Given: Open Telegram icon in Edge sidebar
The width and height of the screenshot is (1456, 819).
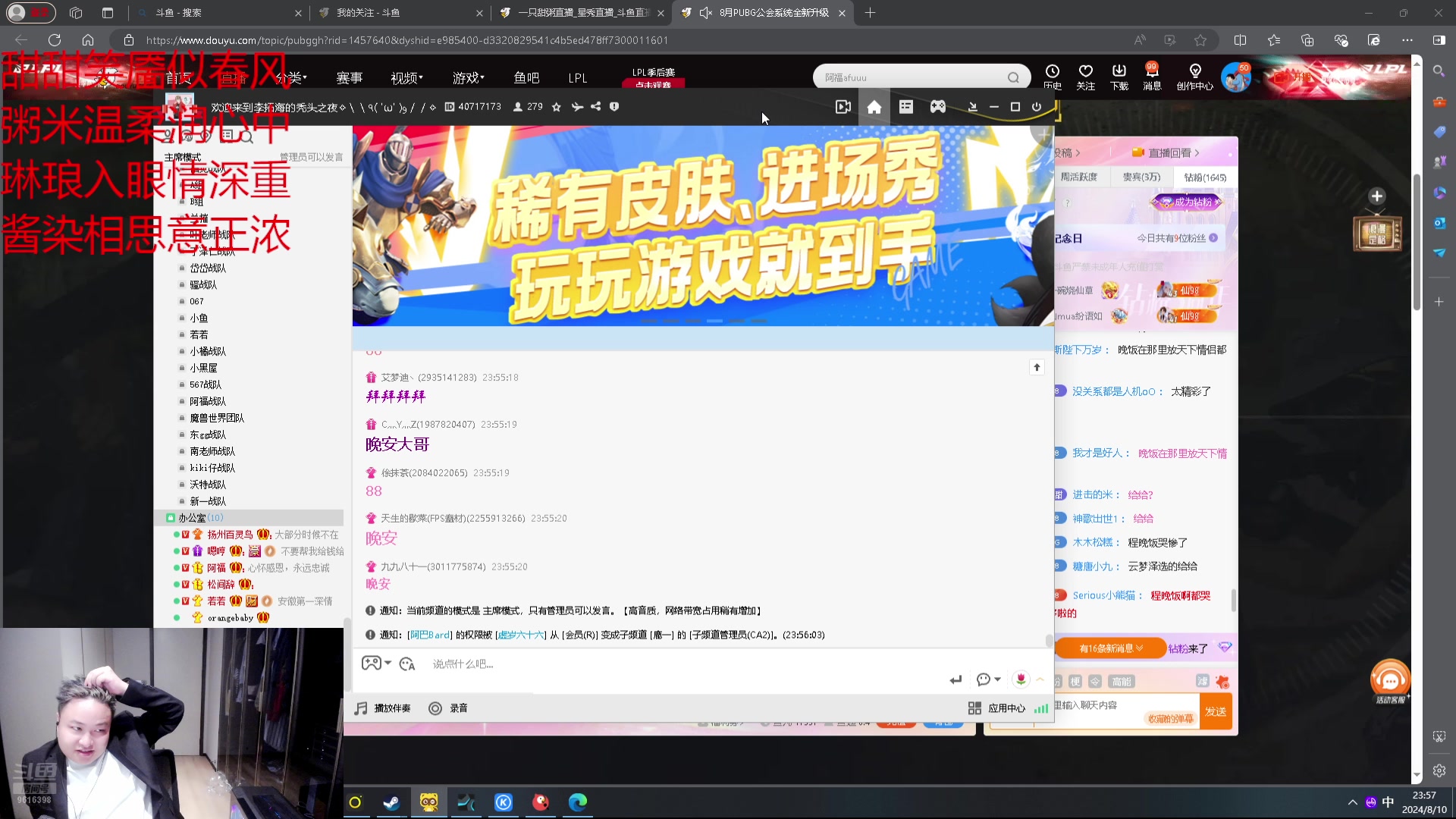Looking at the screenshot, I should [x=1439, y=253].
